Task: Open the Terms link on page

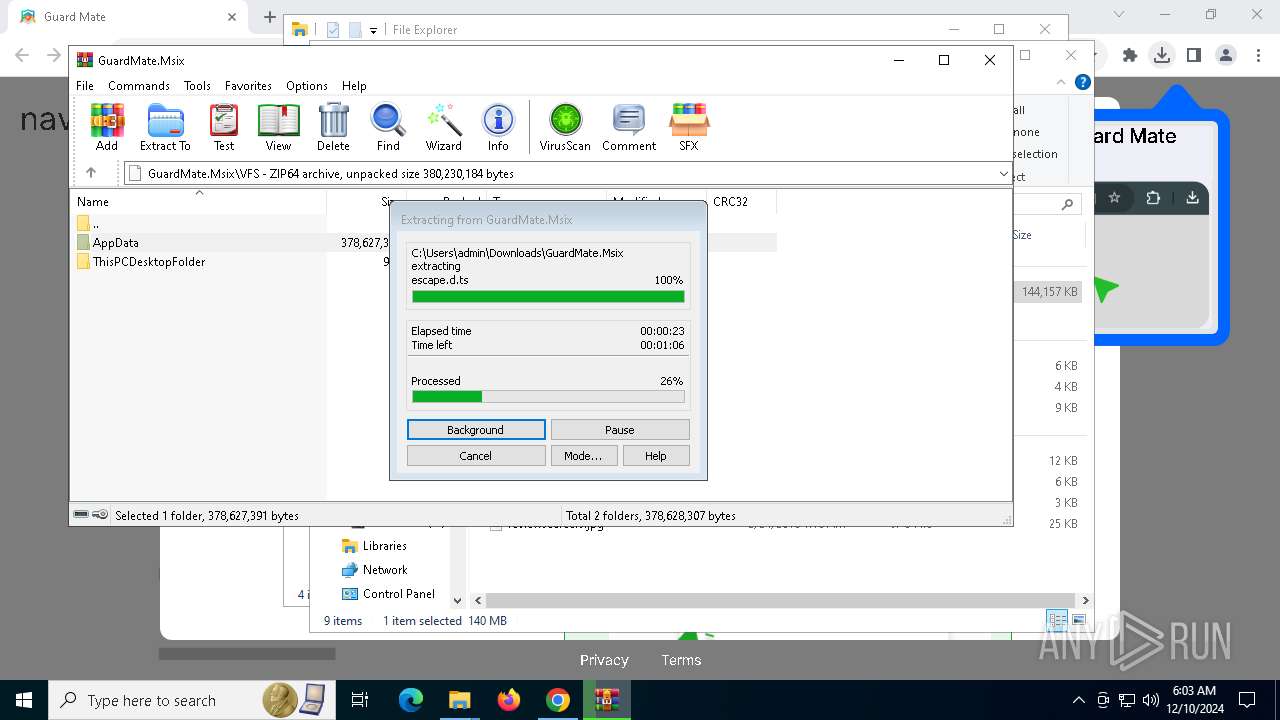Action: click(x=681, y=660)
